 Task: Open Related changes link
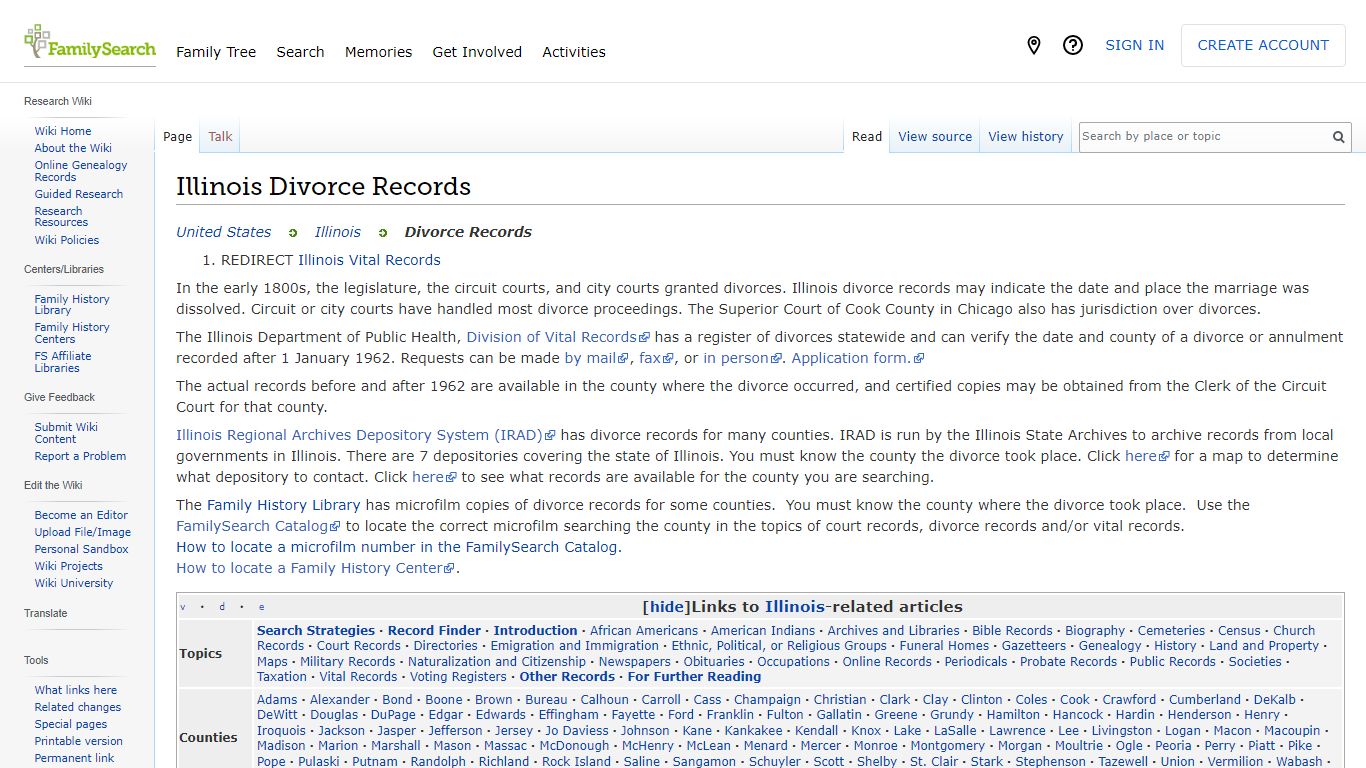(x=78, y=707)
